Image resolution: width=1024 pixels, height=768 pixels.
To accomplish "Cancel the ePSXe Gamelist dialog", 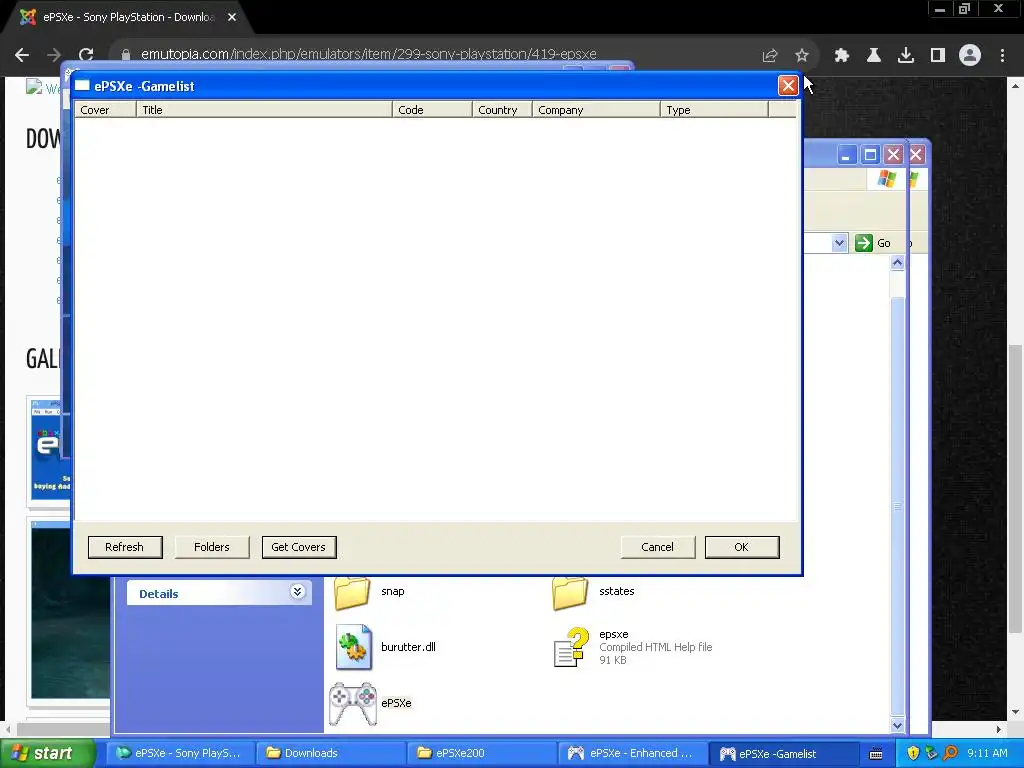I will [657, 547].
